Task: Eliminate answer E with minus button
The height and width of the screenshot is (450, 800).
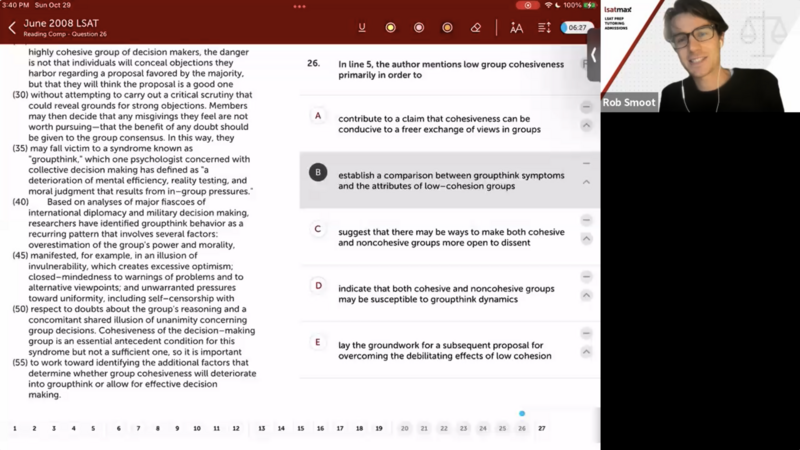Action: tap(586, 333)
